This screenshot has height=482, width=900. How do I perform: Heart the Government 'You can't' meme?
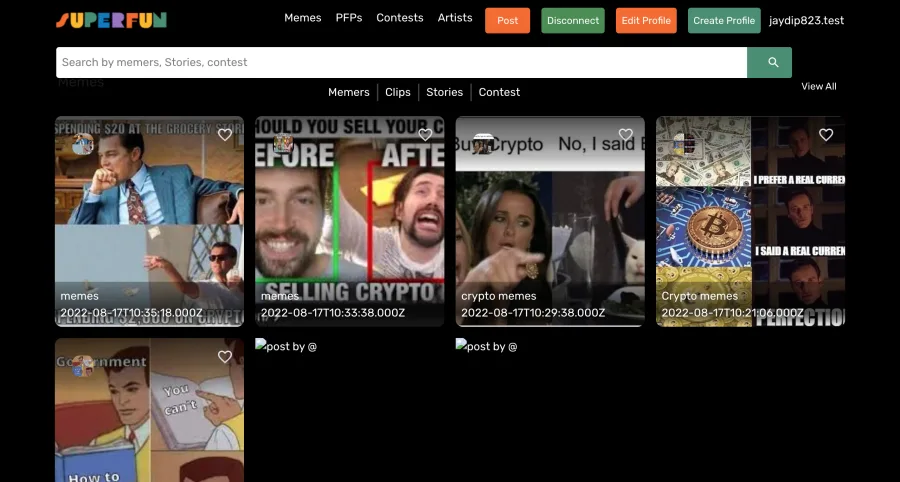click(225, 356)
